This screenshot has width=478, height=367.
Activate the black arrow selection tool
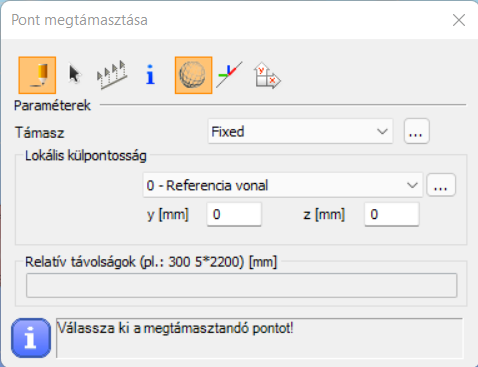pyautogui.click(x=74, y=74)
